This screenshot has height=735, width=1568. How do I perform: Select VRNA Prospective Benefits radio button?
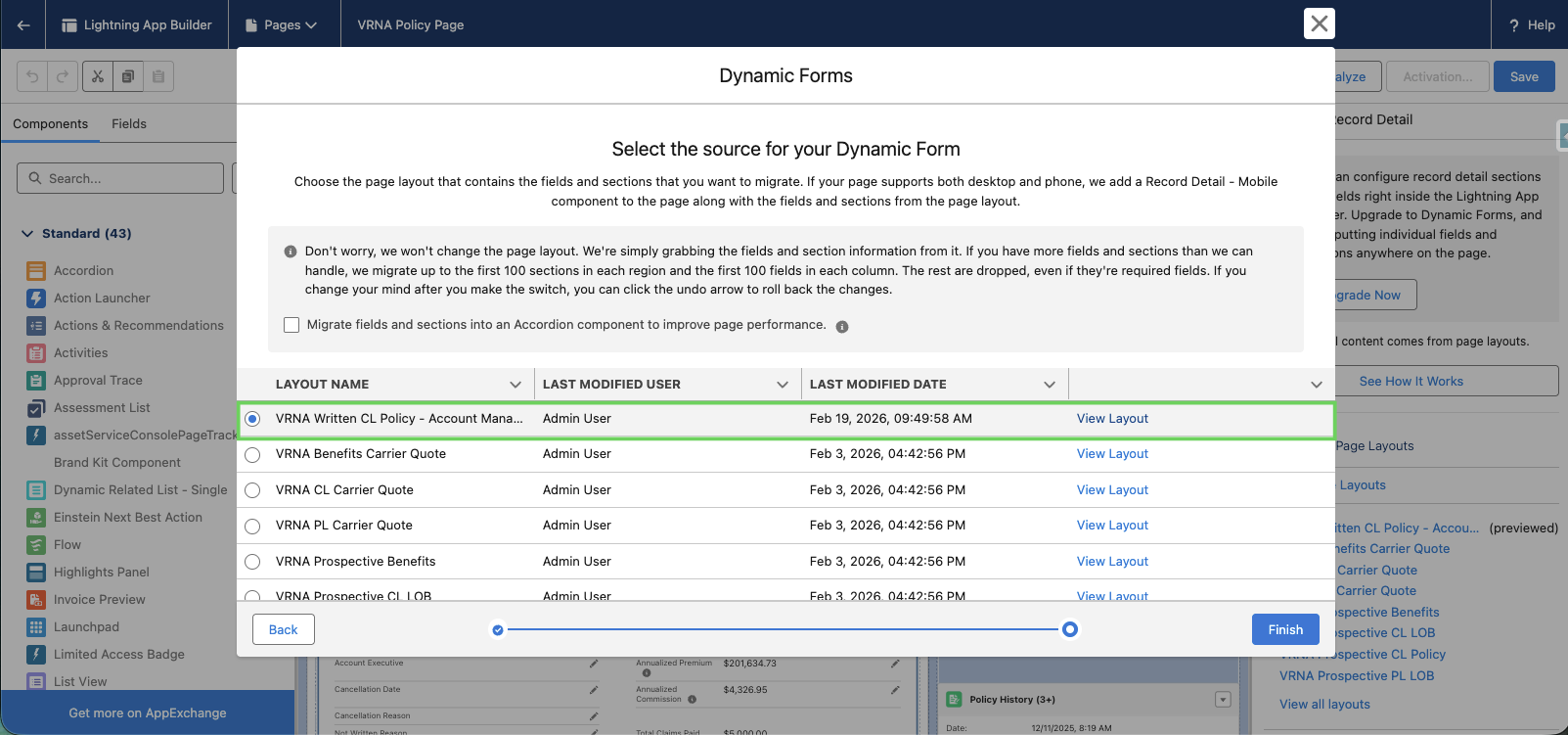(x=252, y=562)
